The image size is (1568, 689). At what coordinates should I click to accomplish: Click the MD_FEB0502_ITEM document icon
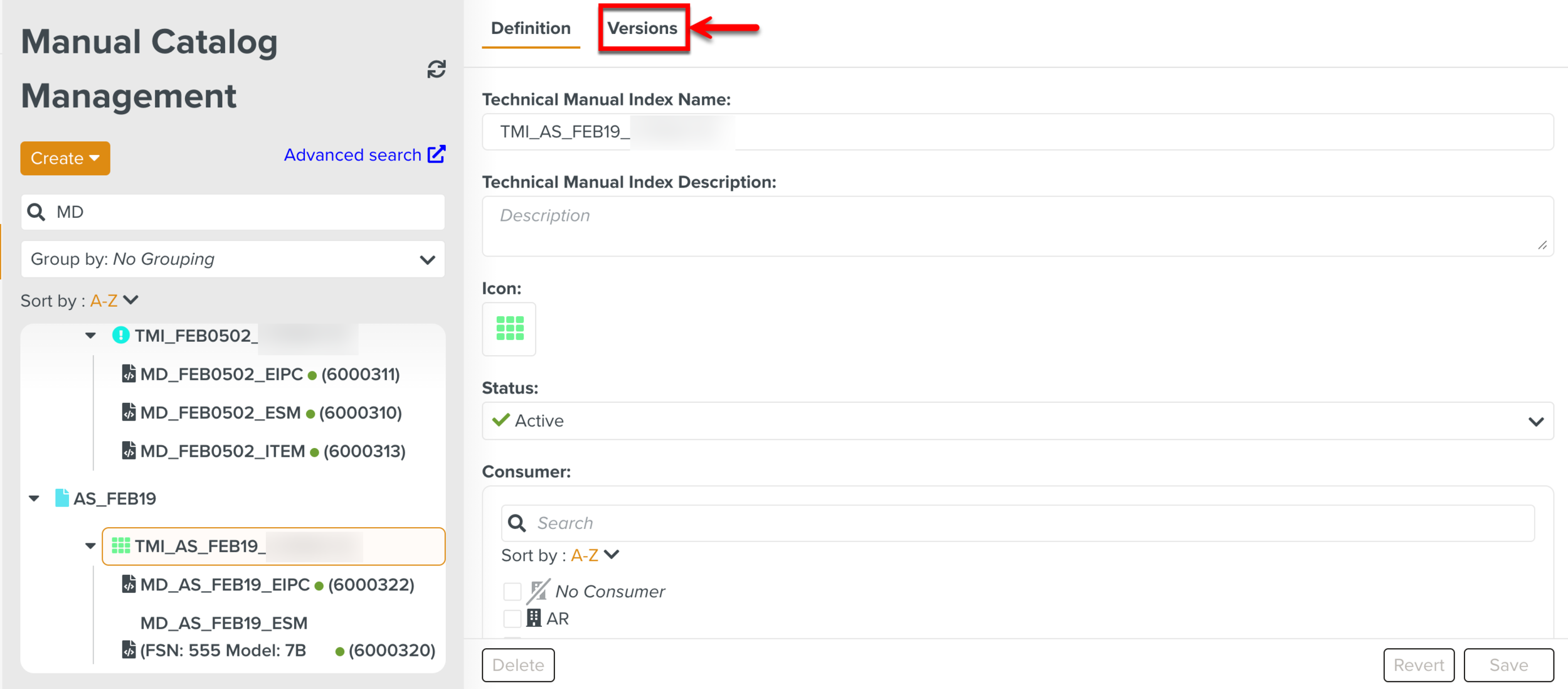coord(129,451)
